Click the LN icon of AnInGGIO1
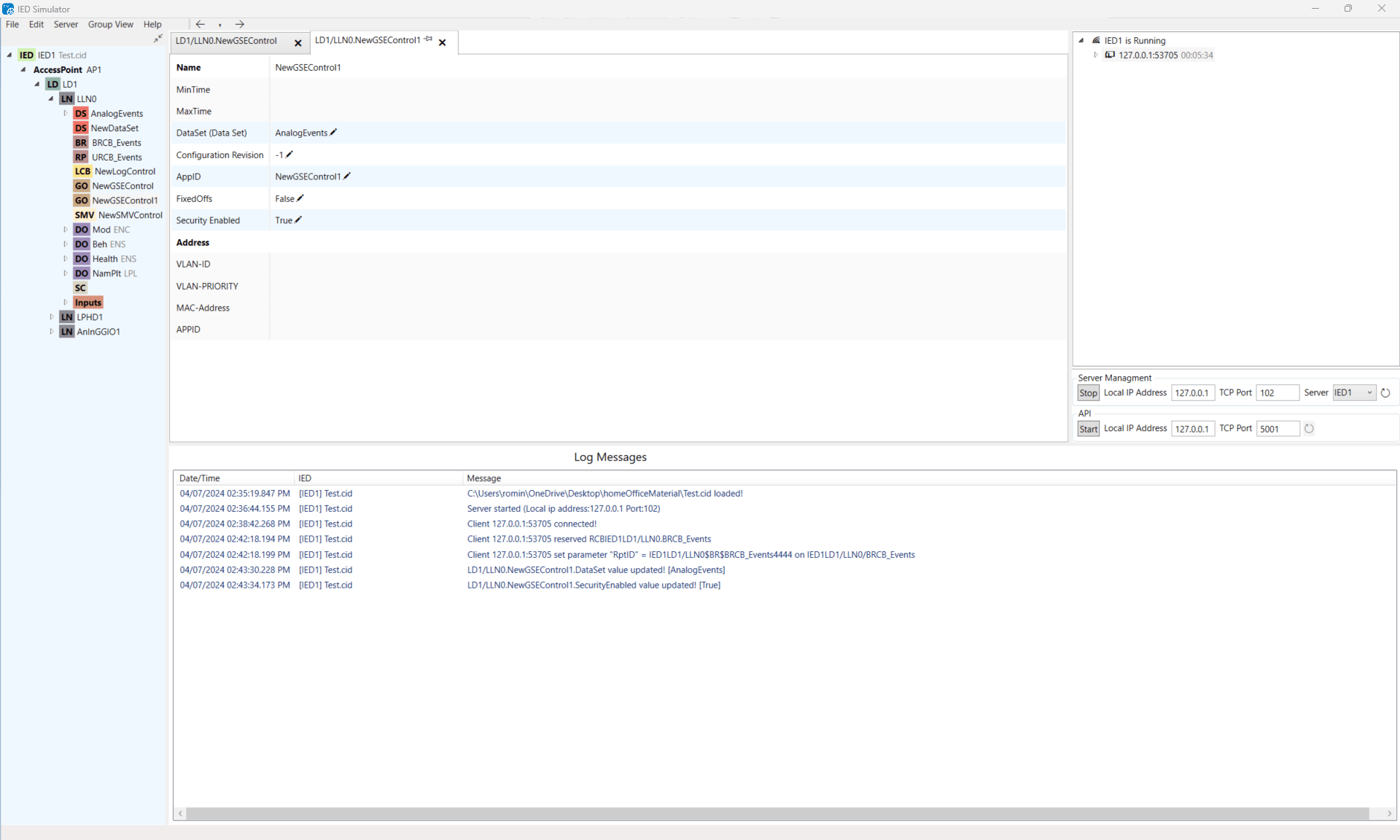Image resolution: width=1400 pixels, height=840 pixels. pyautogui.click(x=67, y=332)
